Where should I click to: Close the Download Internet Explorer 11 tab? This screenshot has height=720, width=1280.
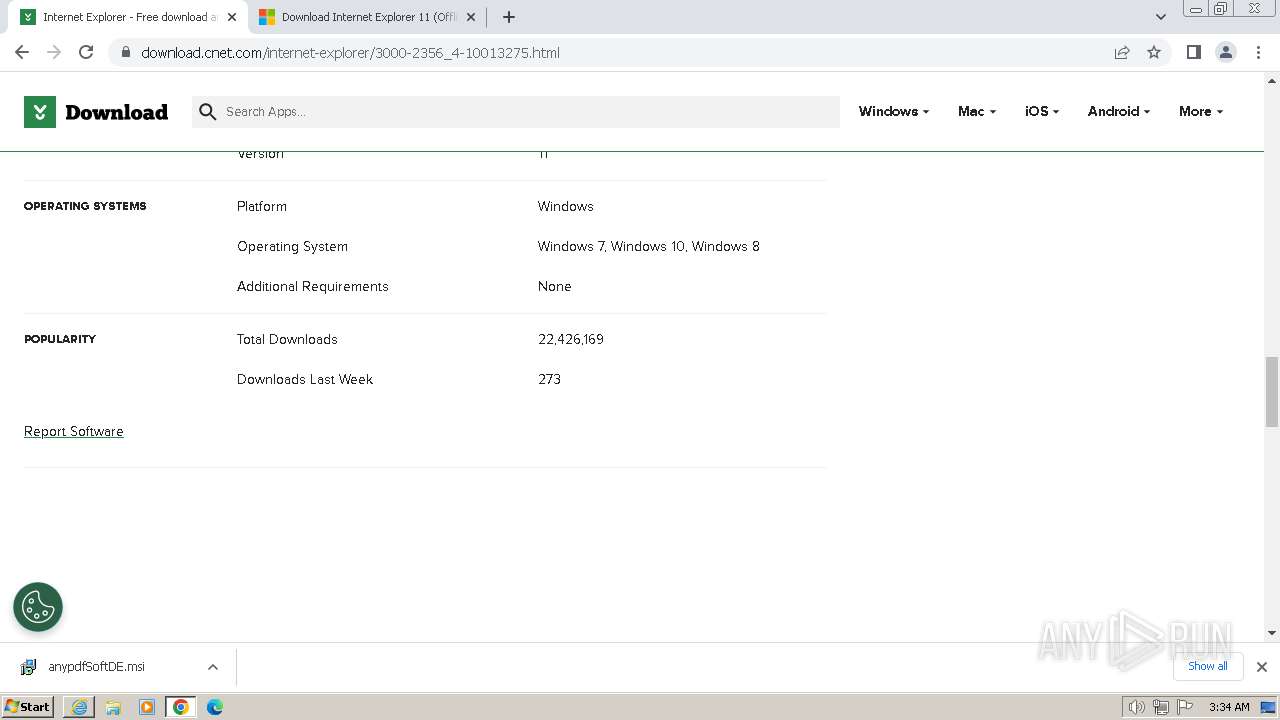pyautogui.click(x=471, y=17)
